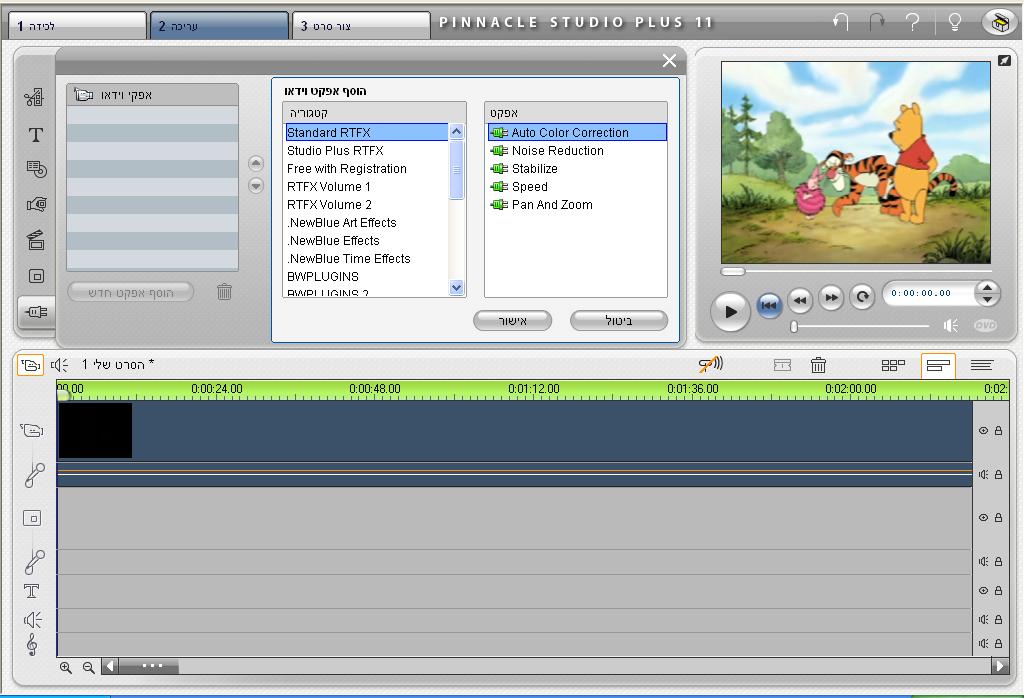Viewport: 1024px width, 698px height.
Task: Switch to the 3 Make Movie tab
Action: pyautogui.click(x=361, y=26)
